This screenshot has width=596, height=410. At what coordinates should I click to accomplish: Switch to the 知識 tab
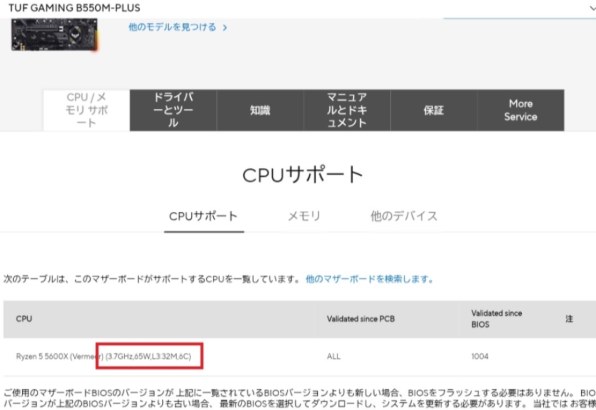[260, 110]
